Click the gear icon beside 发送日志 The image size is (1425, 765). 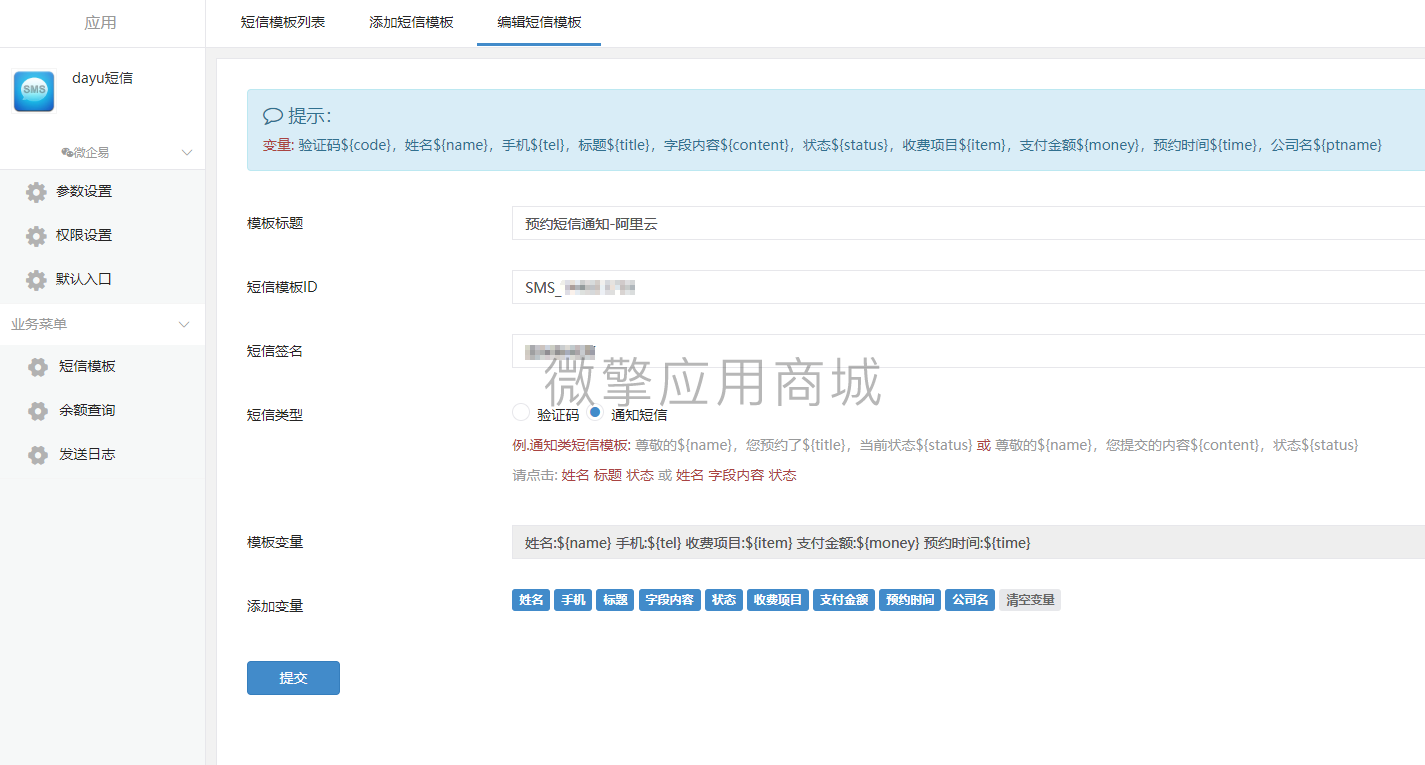coord(38,455)
